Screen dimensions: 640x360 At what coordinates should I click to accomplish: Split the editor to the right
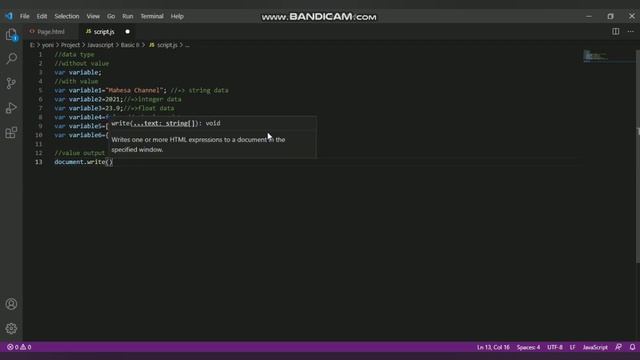click(616, 31)
